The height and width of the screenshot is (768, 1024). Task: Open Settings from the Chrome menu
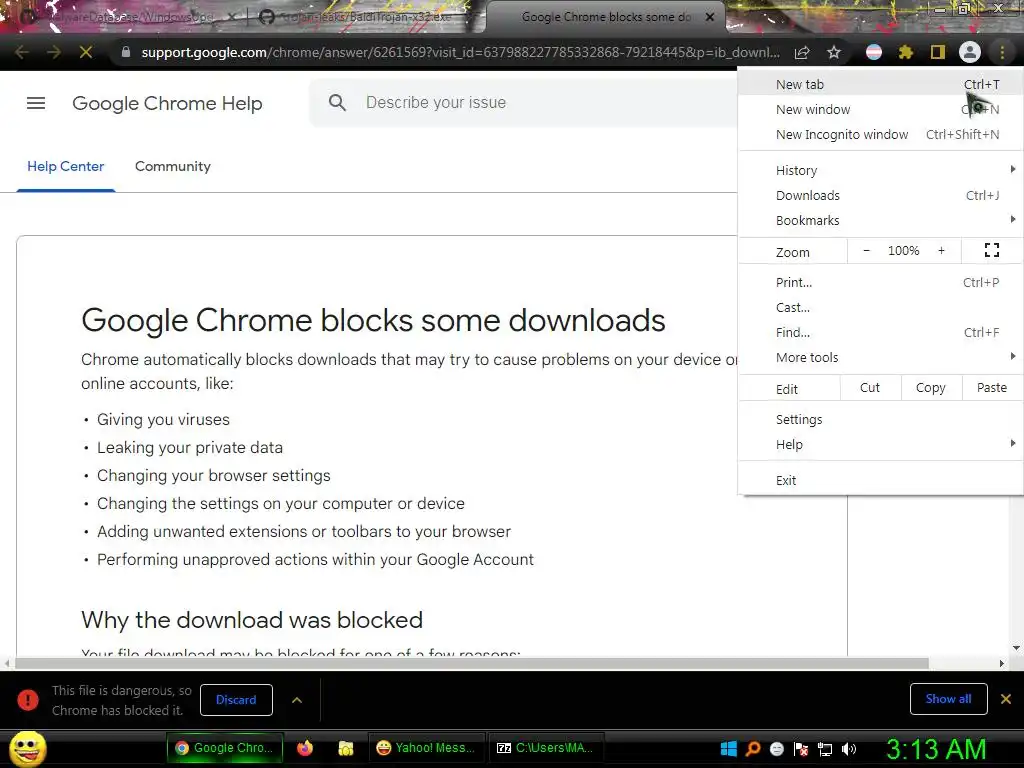point(880,419)
